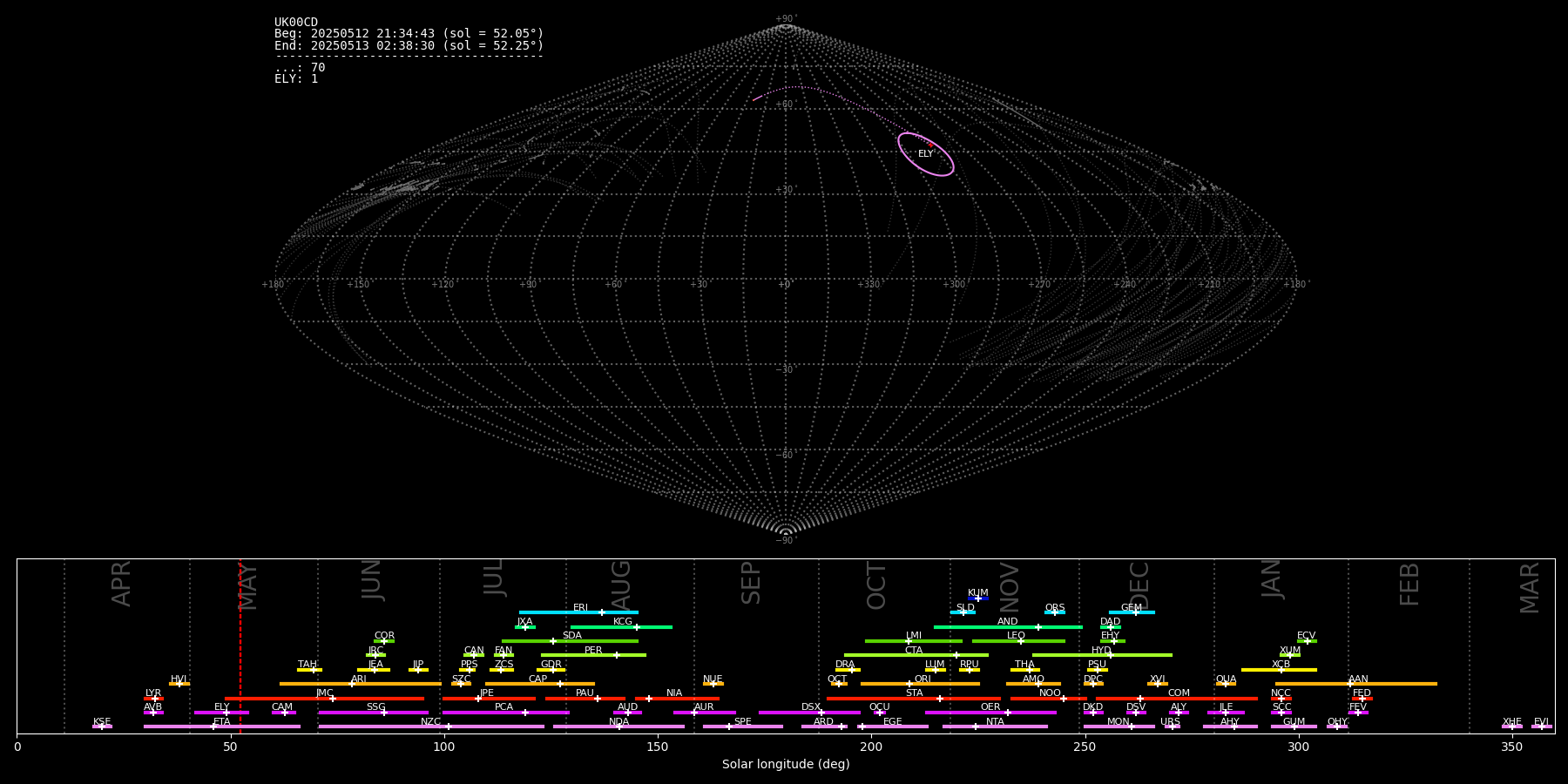Click the LYR shower label

[153, 693]
